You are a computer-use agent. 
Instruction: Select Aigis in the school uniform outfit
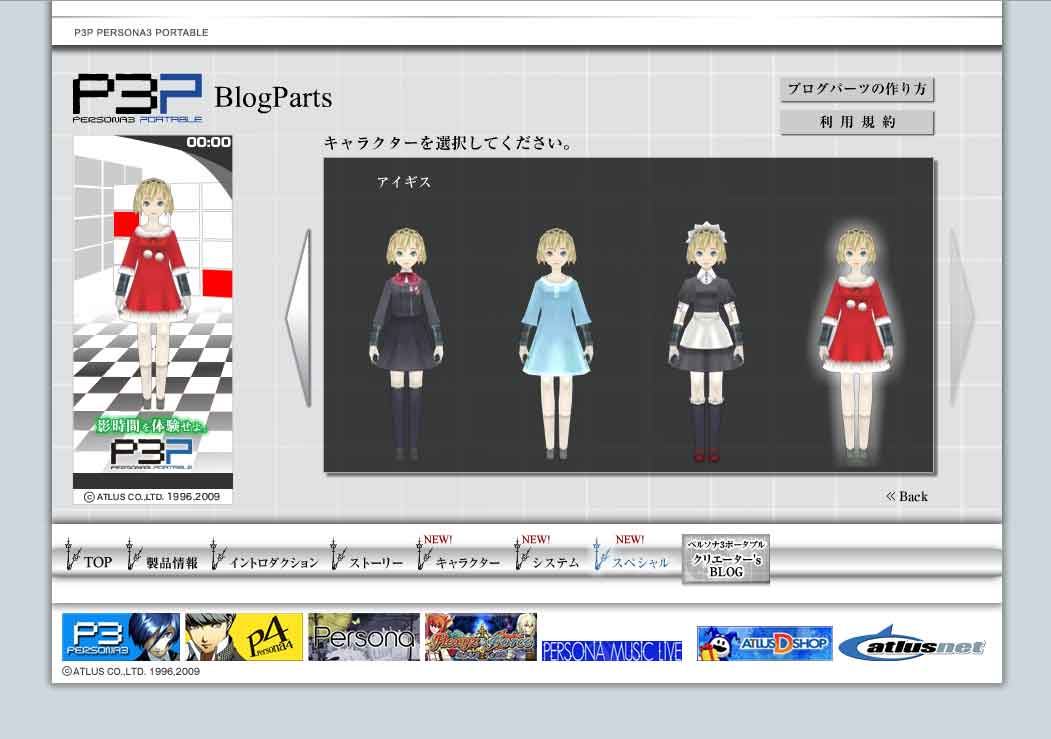(x=406, y=344)
